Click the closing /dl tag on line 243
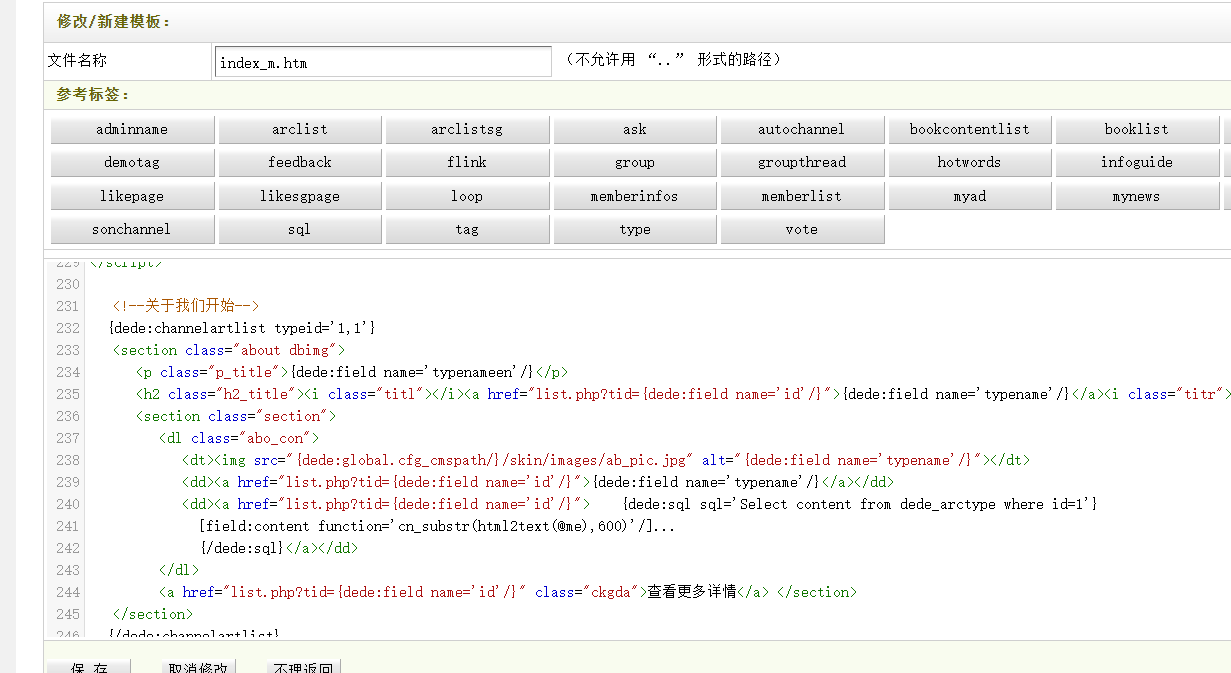Screen dimensions: 1231x673 [178, 570]
